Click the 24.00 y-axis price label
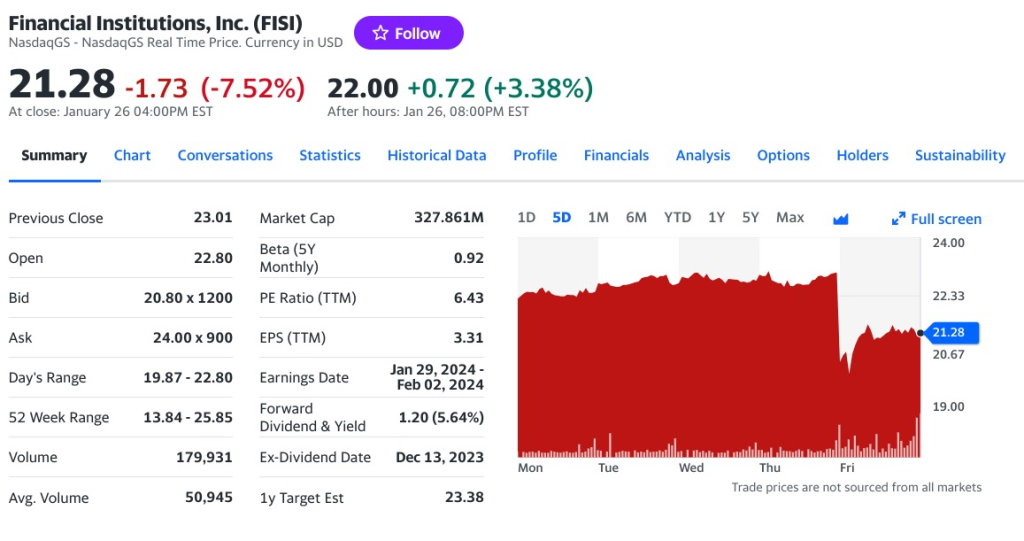Image resolution: width=1024 pixels, height=541 pixels. click(x=948, y=243)
